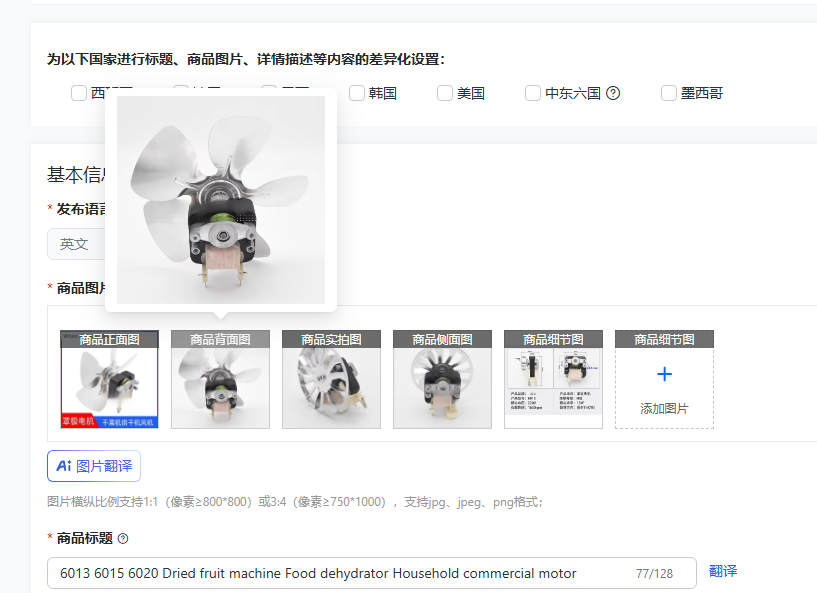Image resolution: width=817 pixels, height=593 pixels.
Task: Check the 美国 country checkbox
Action: 444,93
